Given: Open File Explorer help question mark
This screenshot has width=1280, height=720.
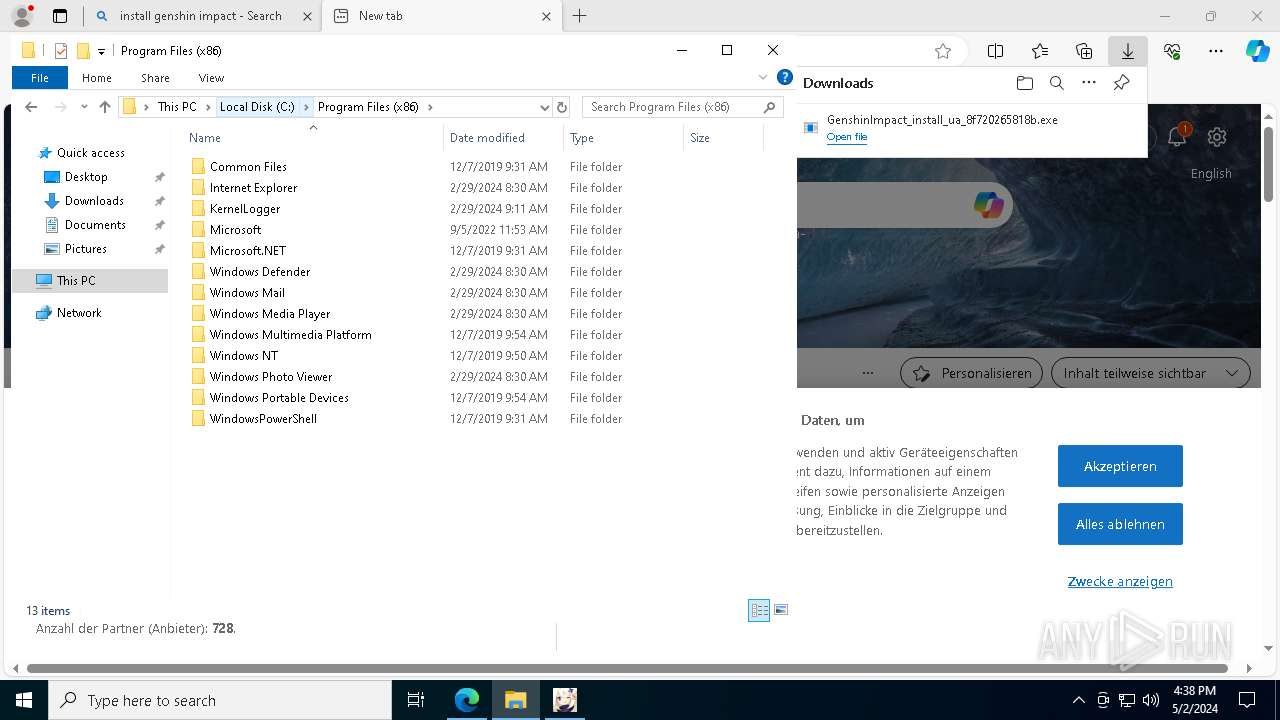Looking at the screenshot, I should click(785, 77).
